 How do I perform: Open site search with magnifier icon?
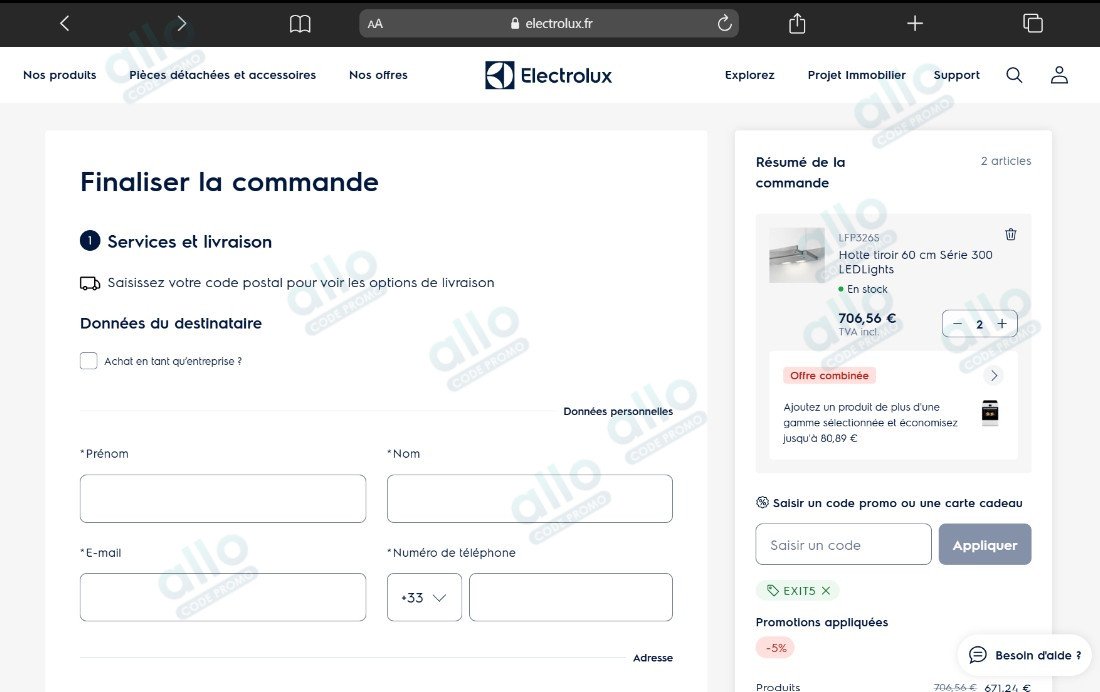[x=1014, y=75]
